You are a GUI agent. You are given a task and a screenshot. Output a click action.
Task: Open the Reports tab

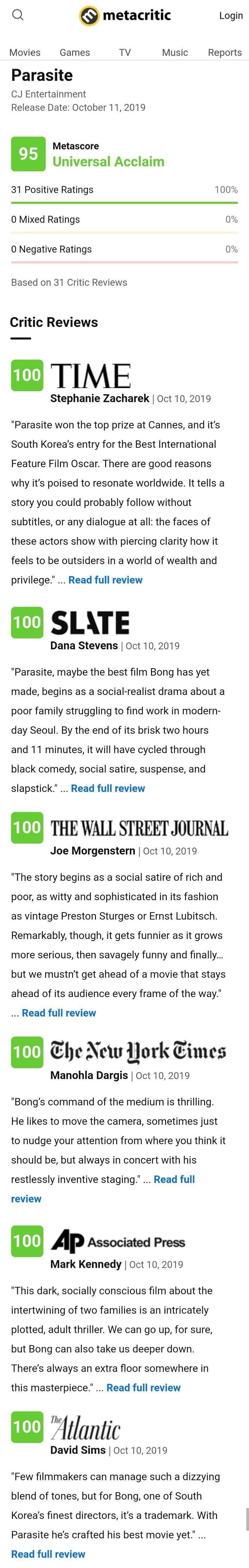225,52
